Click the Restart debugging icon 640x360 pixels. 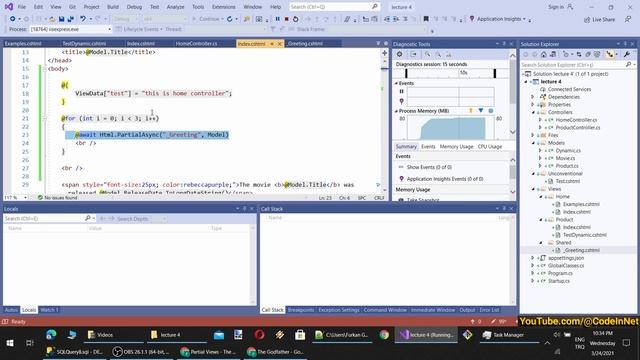(x=296, y=19)
